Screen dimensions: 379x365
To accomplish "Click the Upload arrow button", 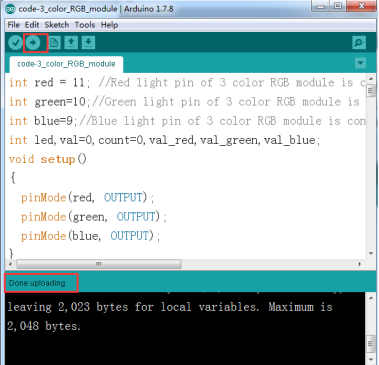I will (33, 43).
